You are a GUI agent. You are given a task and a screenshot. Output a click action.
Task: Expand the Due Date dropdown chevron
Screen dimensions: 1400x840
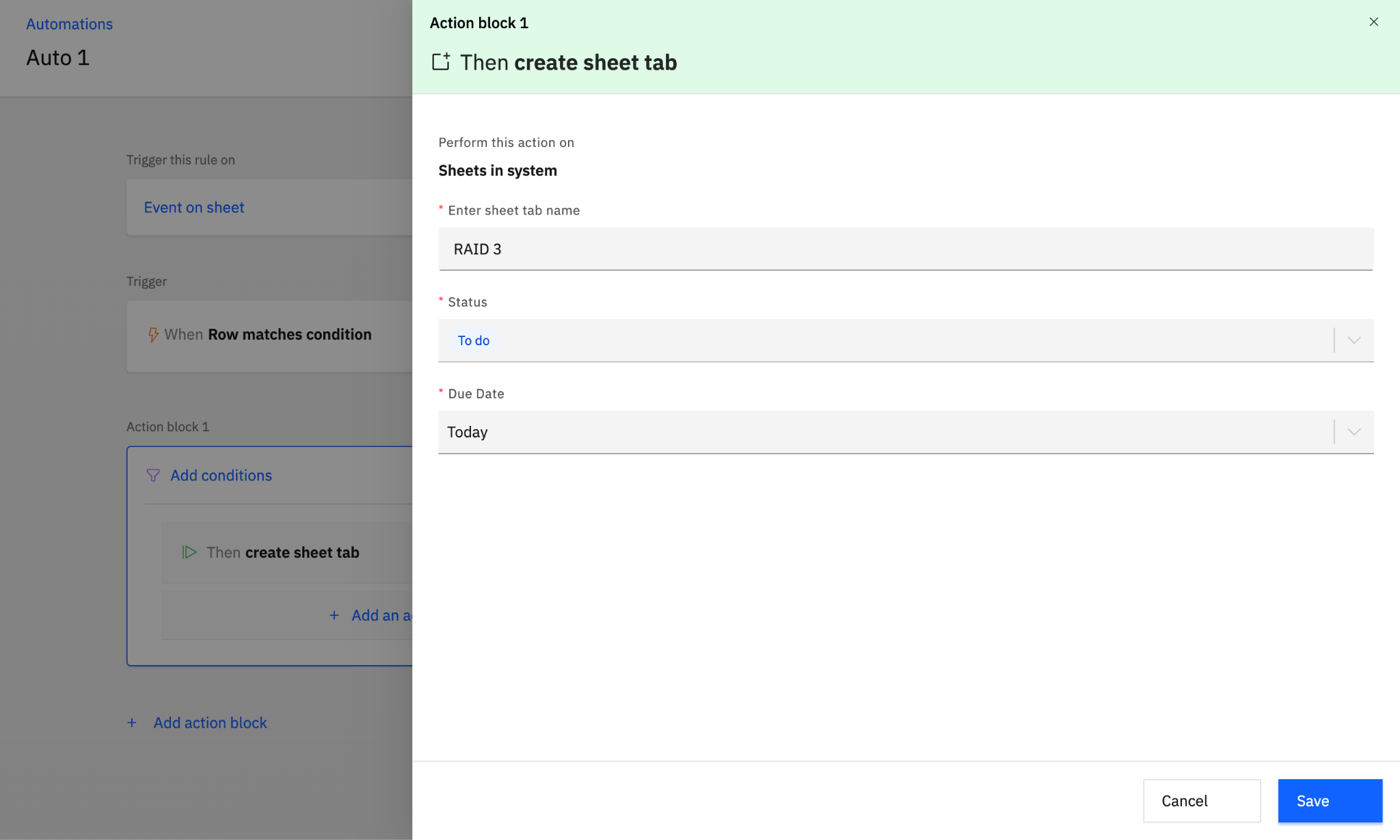(1354, 432)
